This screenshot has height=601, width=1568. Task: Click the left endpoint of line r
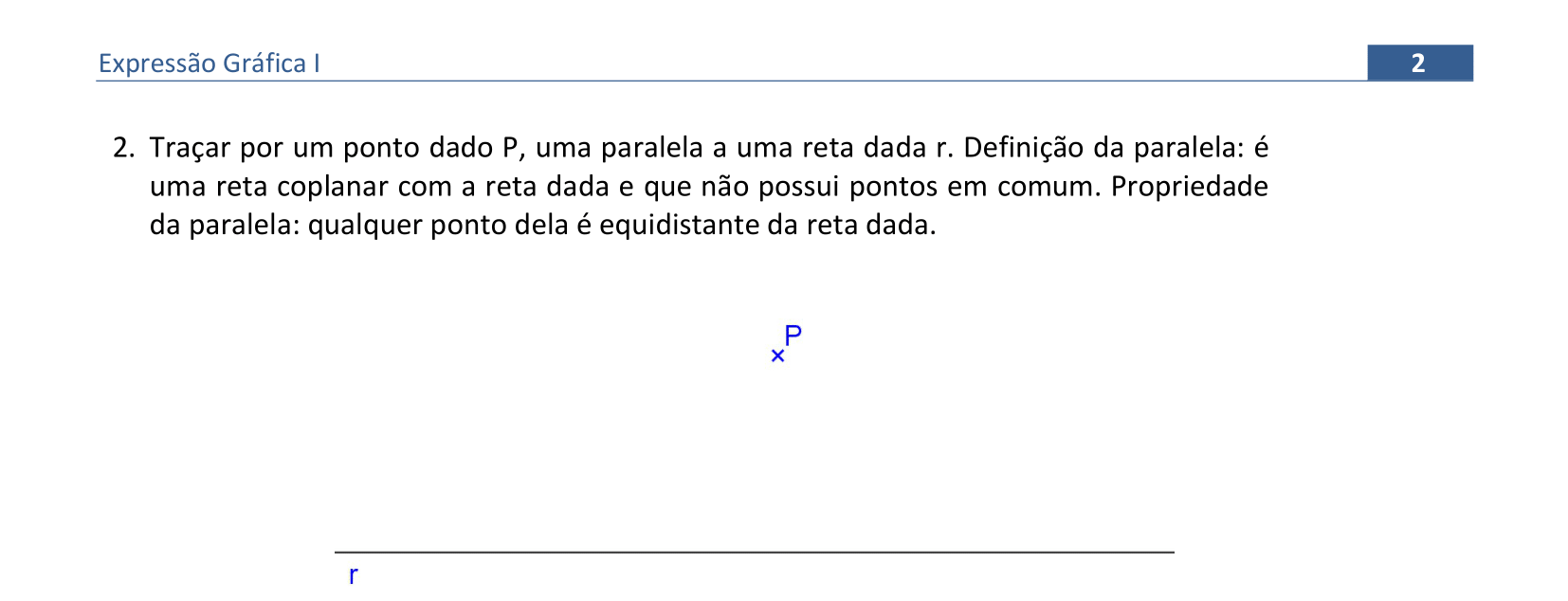click(337, 552)
